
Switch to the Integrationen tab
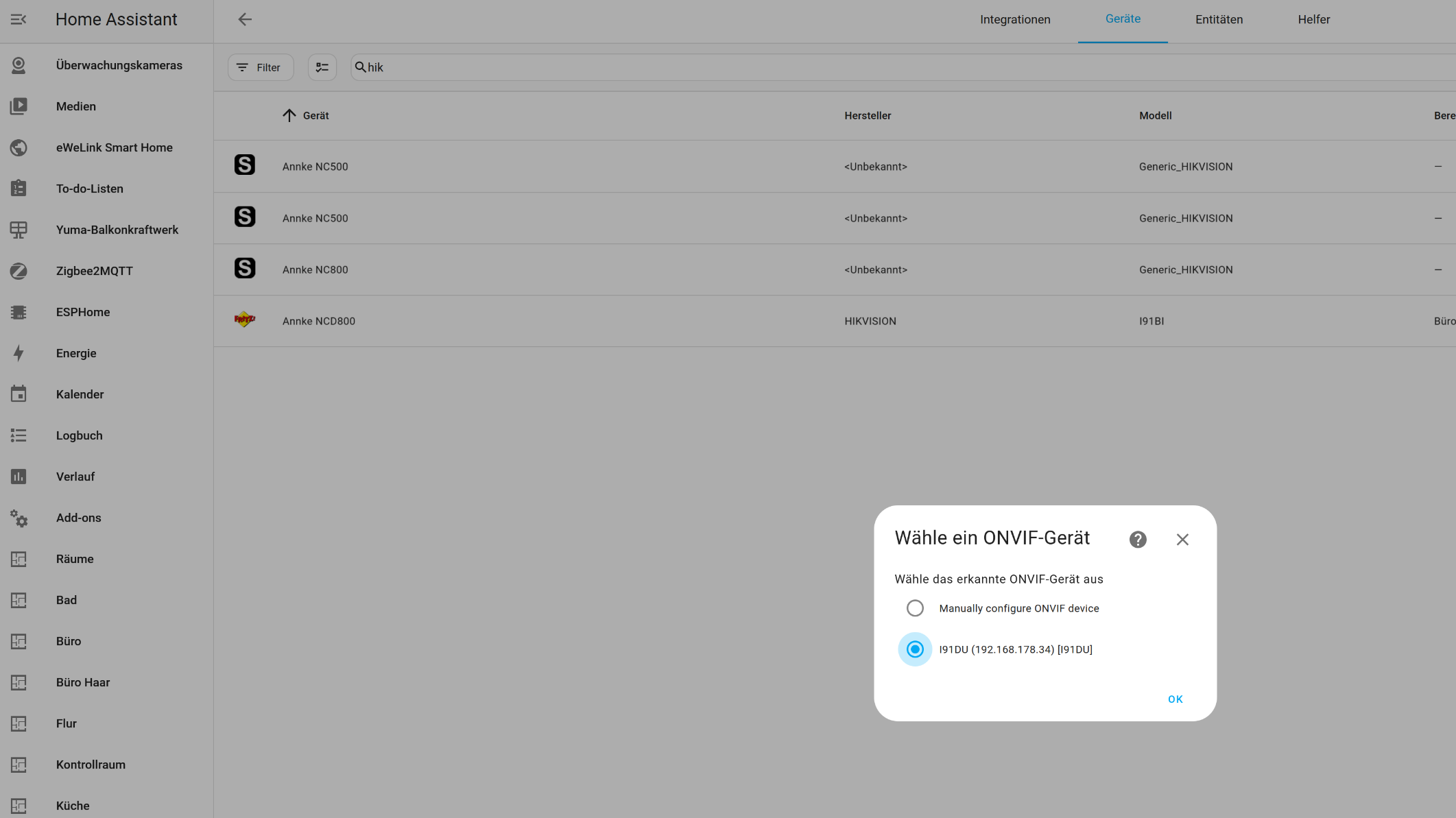1014,19
